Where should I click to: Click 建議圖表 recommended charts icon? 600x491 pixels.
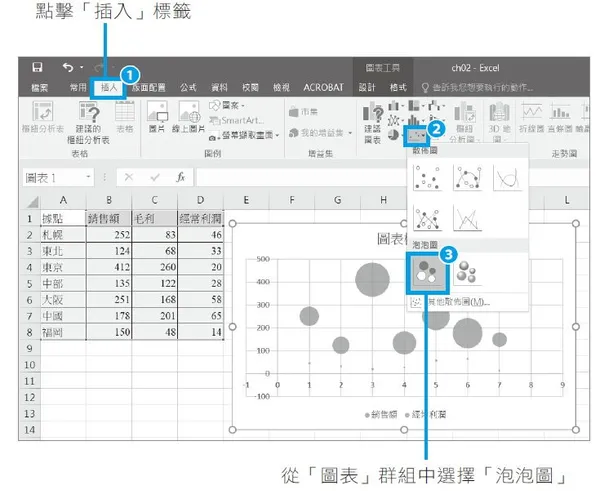tap(373, 113)
